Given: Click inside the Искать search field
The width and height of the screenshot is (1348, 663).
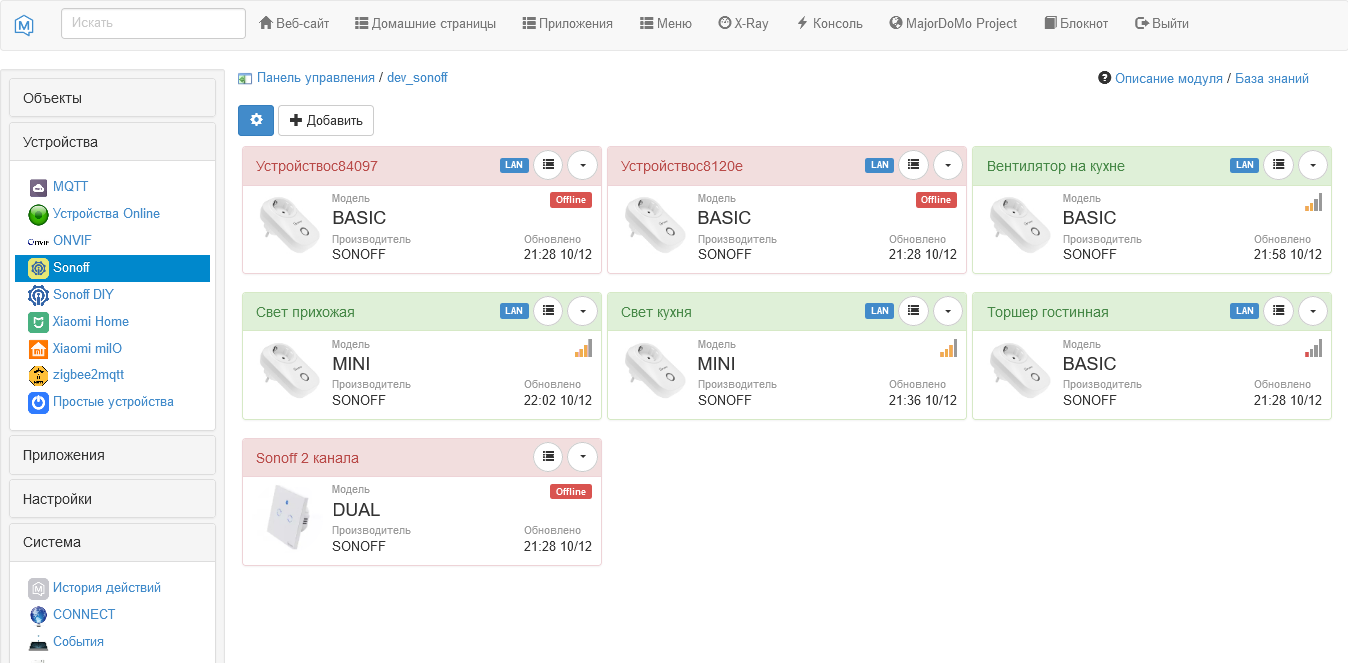Looking at the screenshot, I should point(152,22).
